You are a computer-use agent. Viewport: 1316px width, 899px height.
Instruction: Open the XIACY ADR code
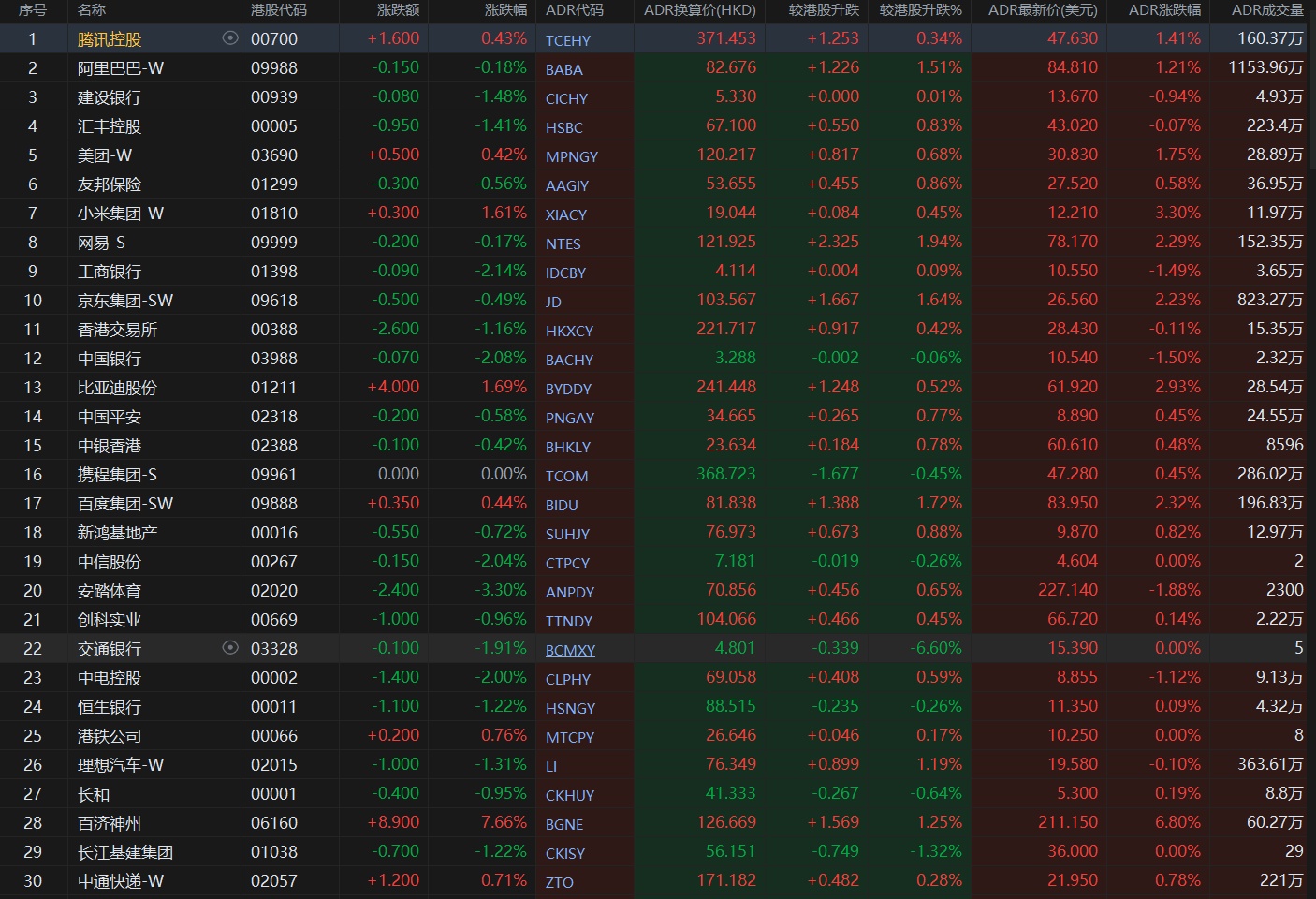point(566,214)
